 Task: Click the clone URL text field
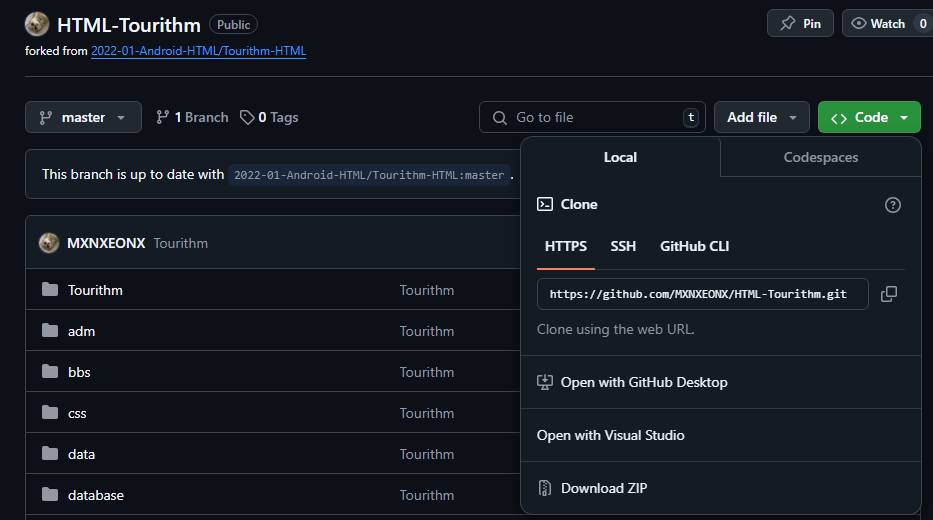click(x=703, y=294)
